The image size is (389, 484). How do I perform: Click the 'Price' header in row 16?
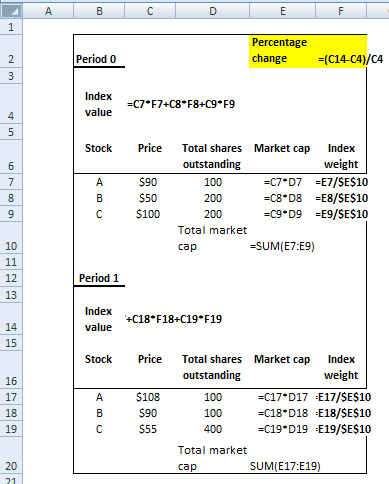pyautogui.click(x=150, y=359)
